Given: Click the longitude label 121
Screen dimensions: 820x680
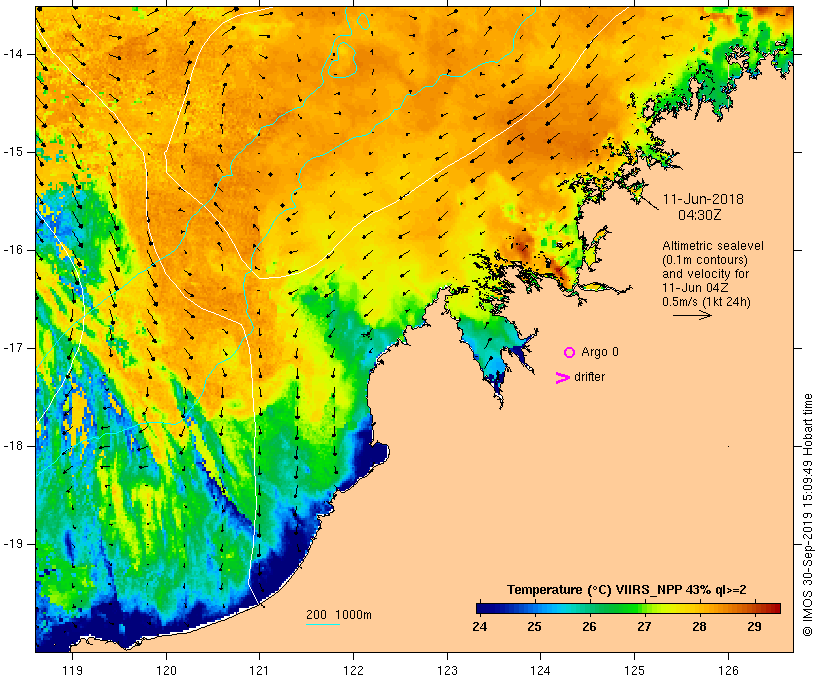Looking at the screenshot, I should 259,670.
